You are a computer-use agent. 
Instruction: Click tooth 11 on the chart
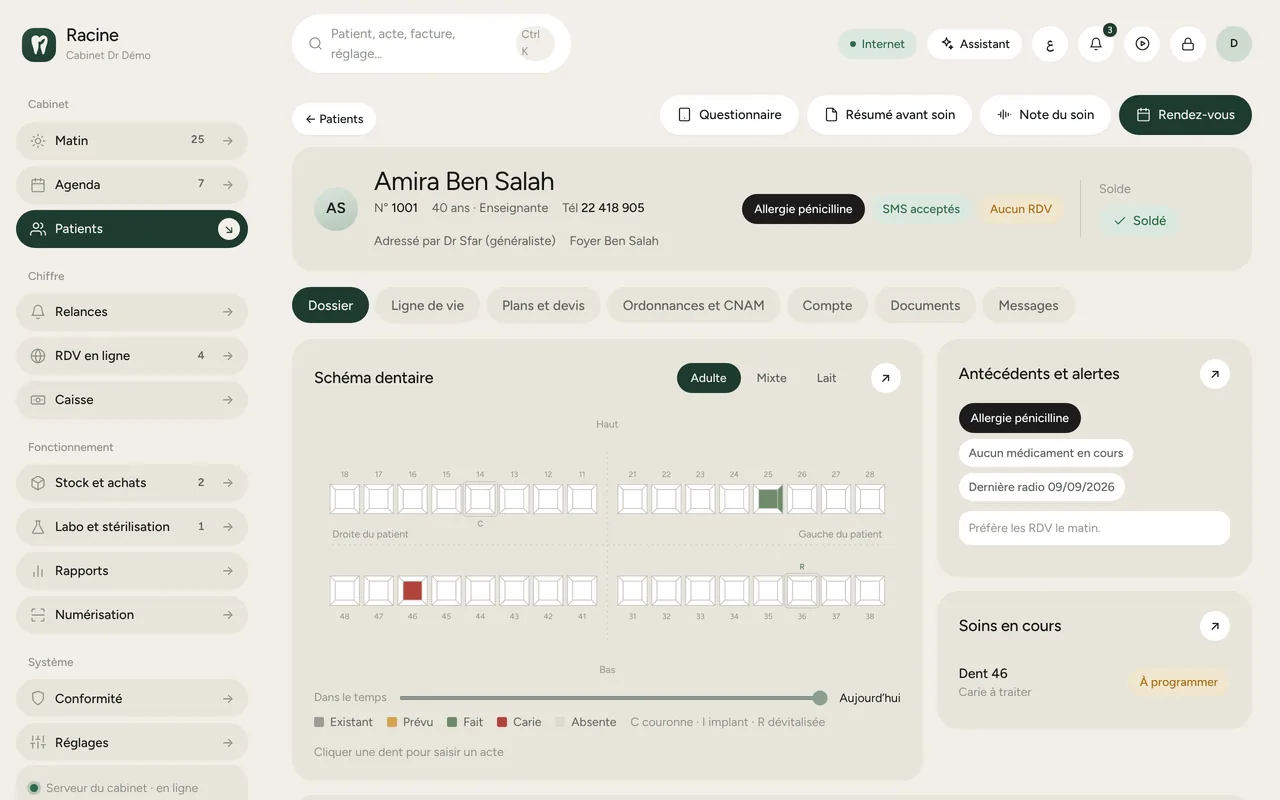582,499
